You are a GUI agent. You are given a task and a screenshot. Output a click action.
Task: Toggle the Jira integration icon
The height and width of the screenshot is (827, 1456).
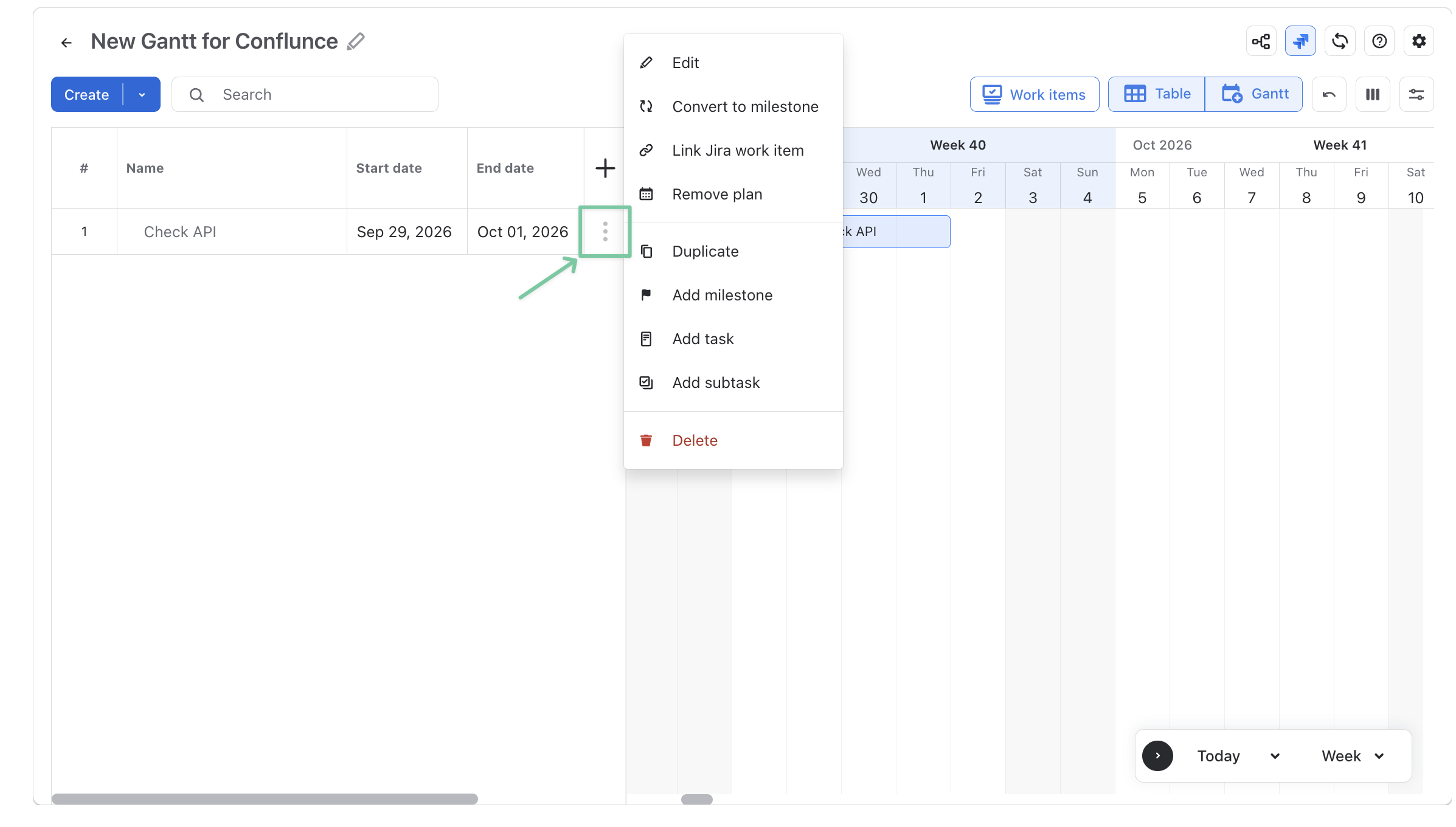1300,41
